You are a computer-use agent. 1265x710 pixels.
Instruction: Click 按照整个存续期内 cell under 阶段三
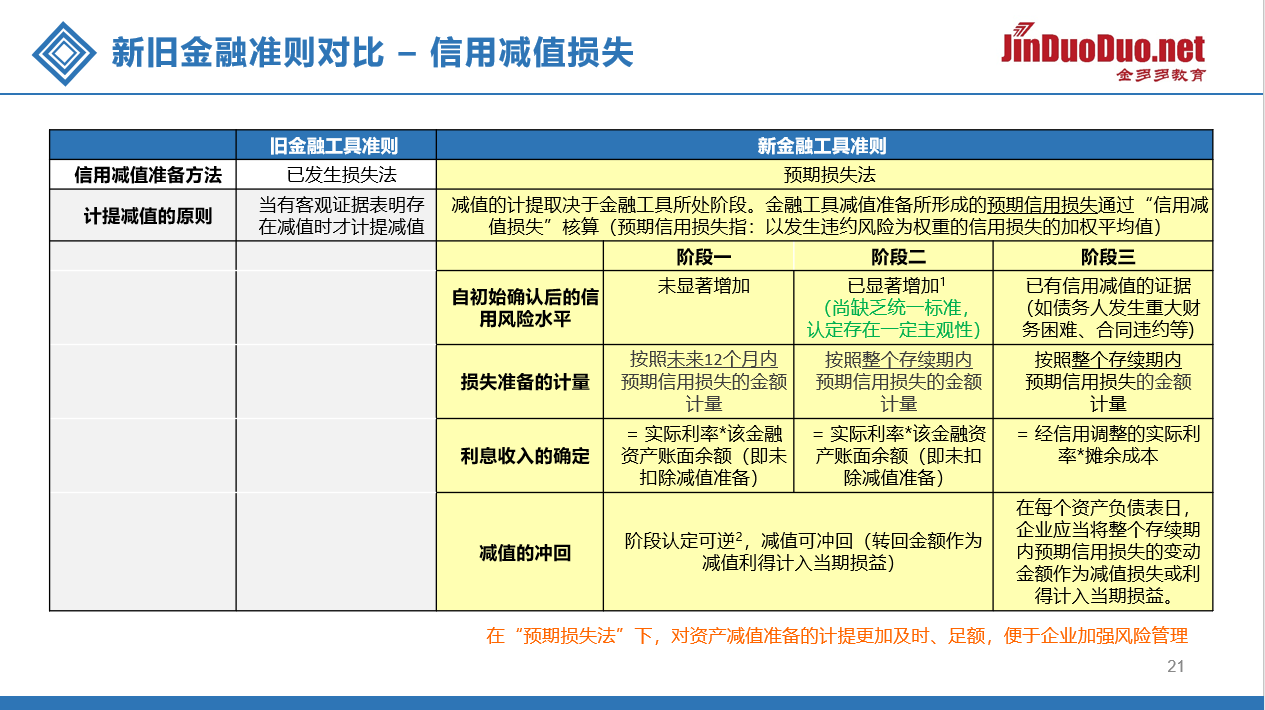coord(1102,382)
